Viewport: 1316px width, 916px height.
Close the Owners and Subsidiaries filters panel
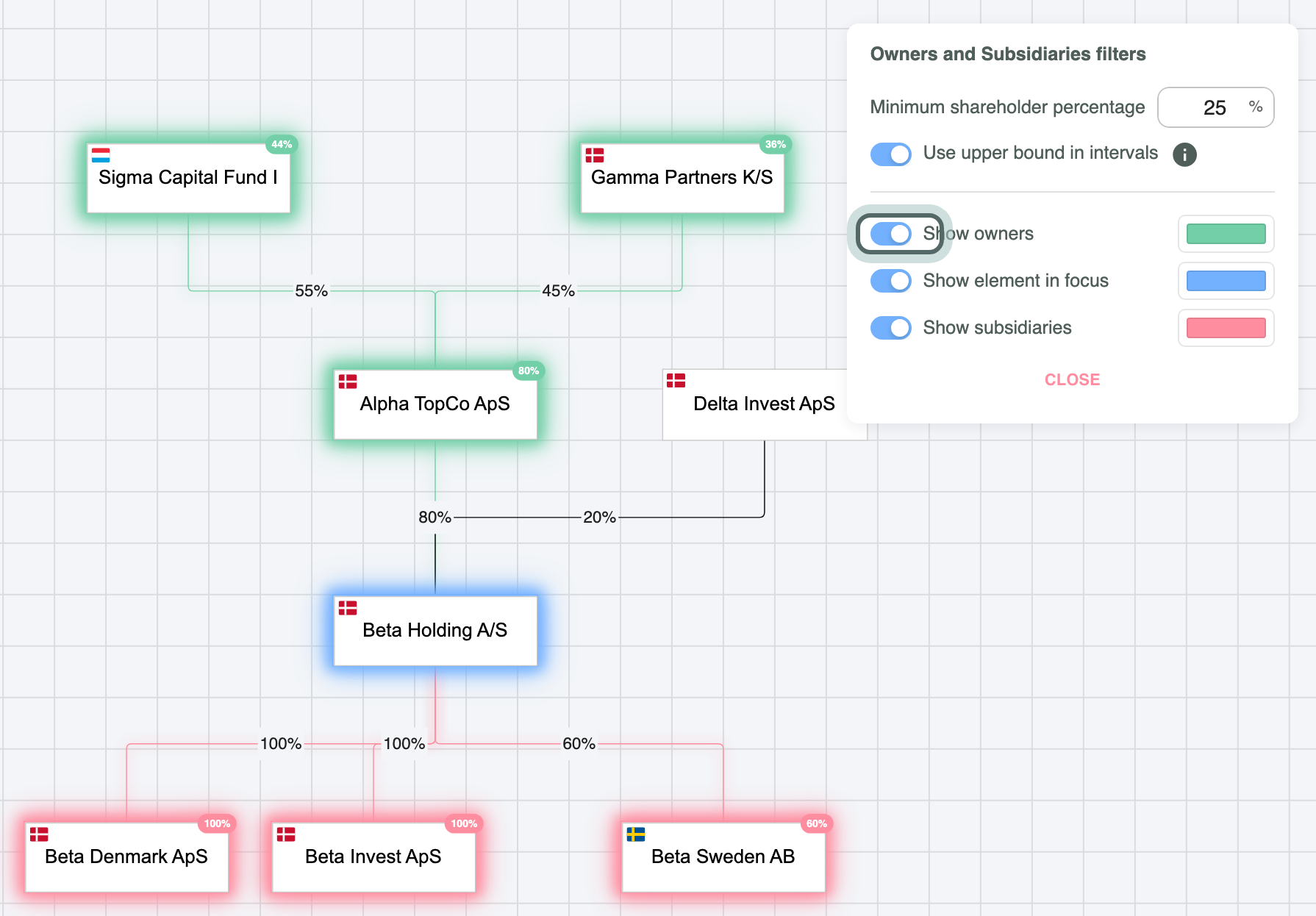(1072, 380)
